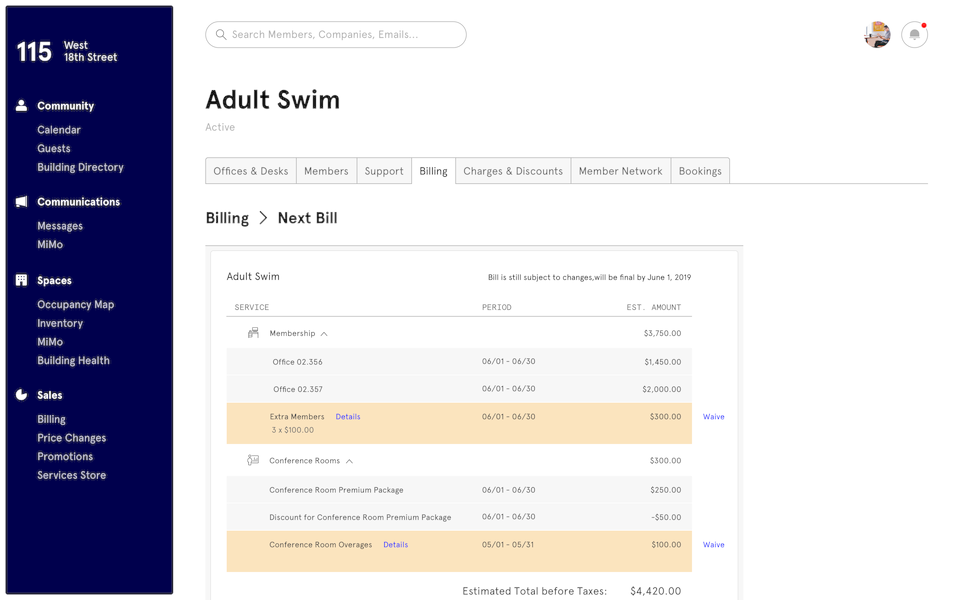Click the Sales pie chart icon
Viewport: 960px width, 600px height.
click(21, 394)
